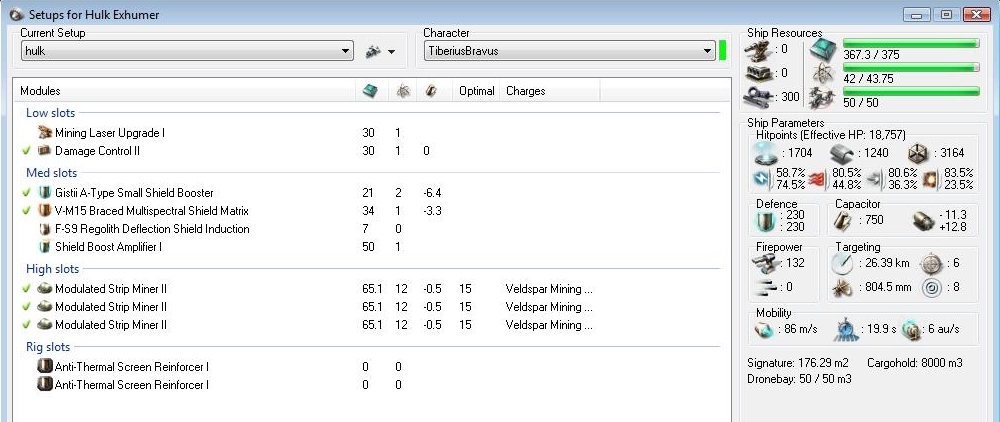Collapse the Rig slots group
Screen dimensions: 1000x422
pos(48,347)
